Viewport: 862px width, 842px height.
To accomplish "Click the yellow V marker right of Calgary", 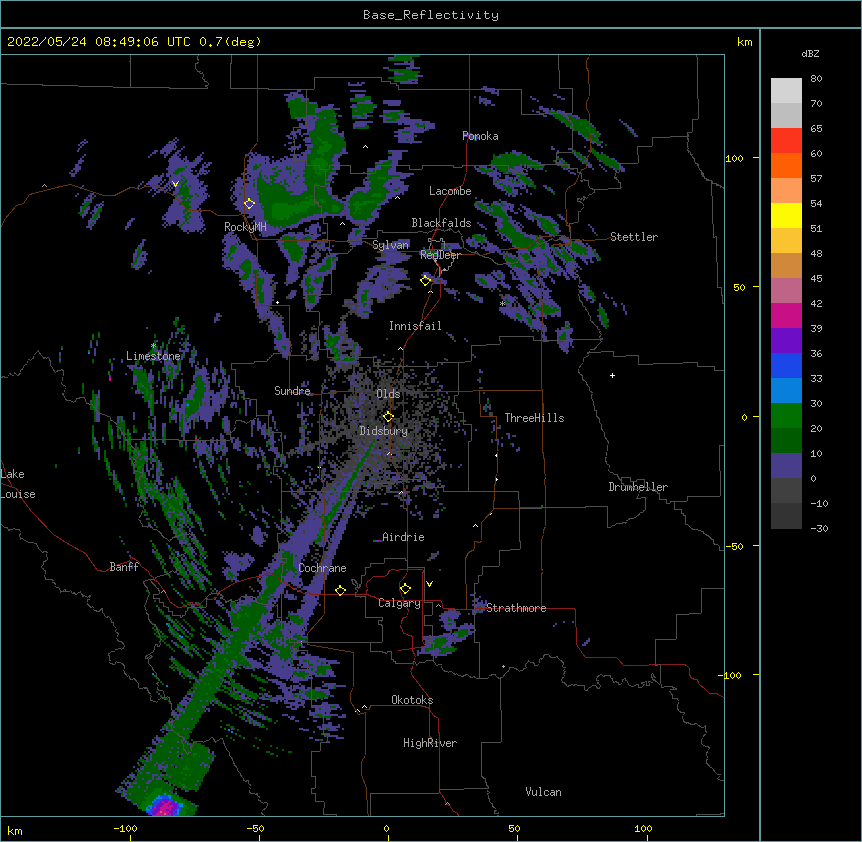I will click(x=429, y=584).
